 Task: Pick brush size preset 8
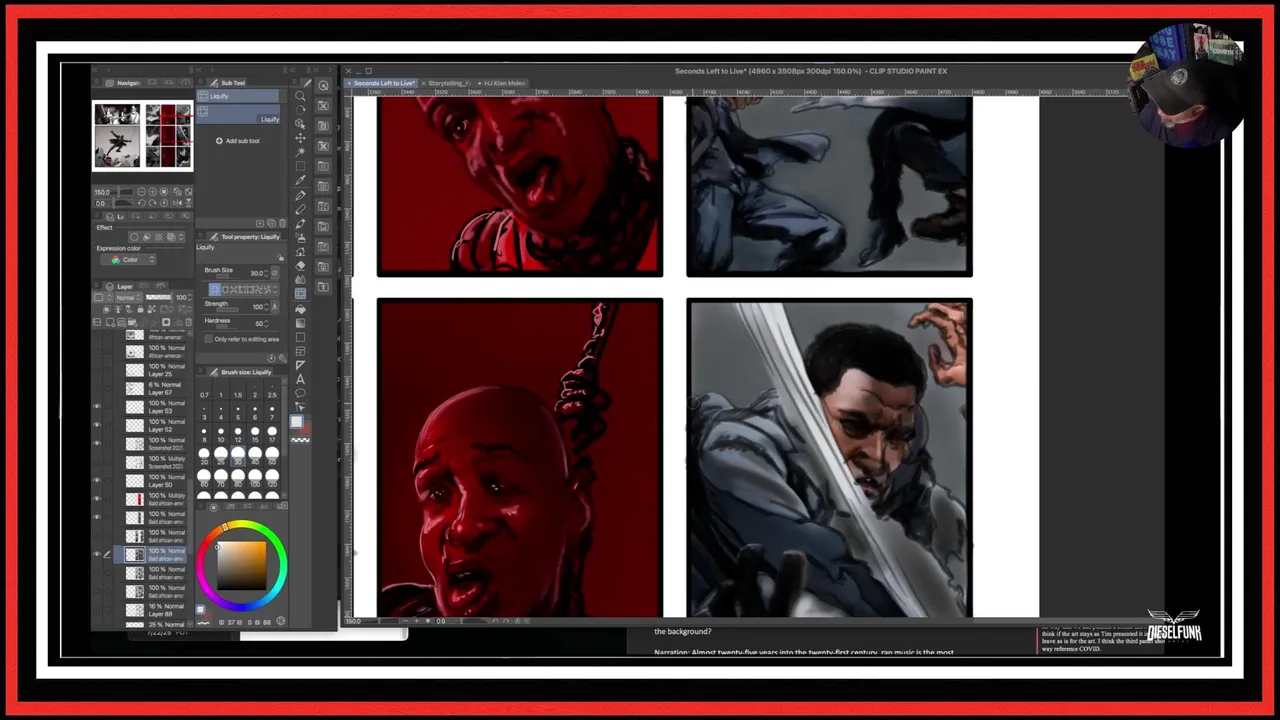pos(204,432)
